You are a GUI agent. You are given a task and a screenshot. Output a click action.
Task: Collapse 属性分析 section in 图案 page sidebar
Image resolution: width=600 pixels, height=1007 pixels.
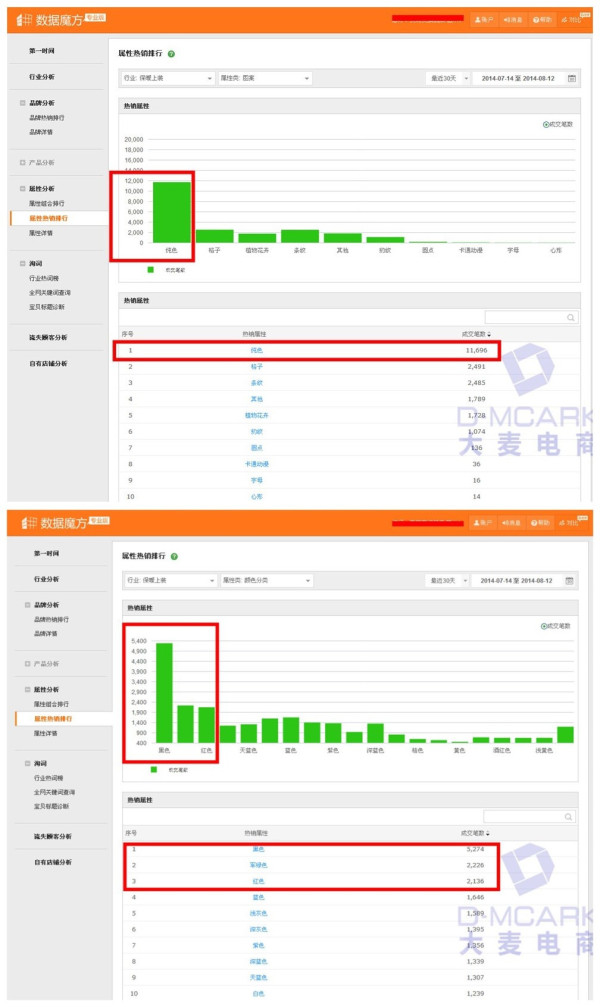point(22,189)
